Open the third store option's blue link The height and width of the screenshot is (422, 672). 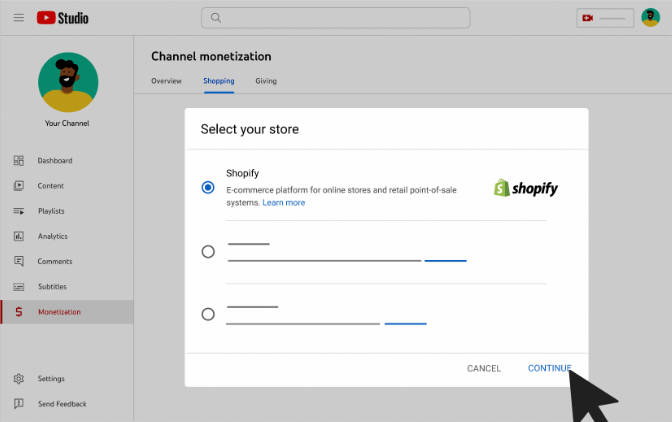tap(405, 324)
